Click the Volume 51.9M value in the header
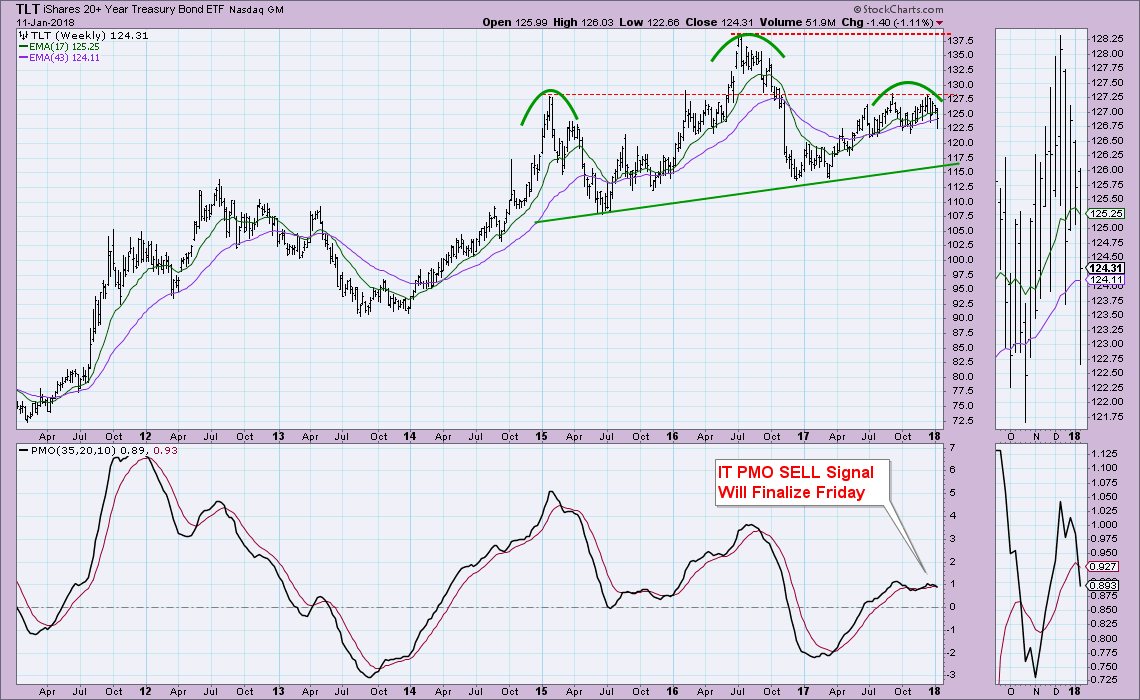 pyautogui.click(x=798, y=23)
